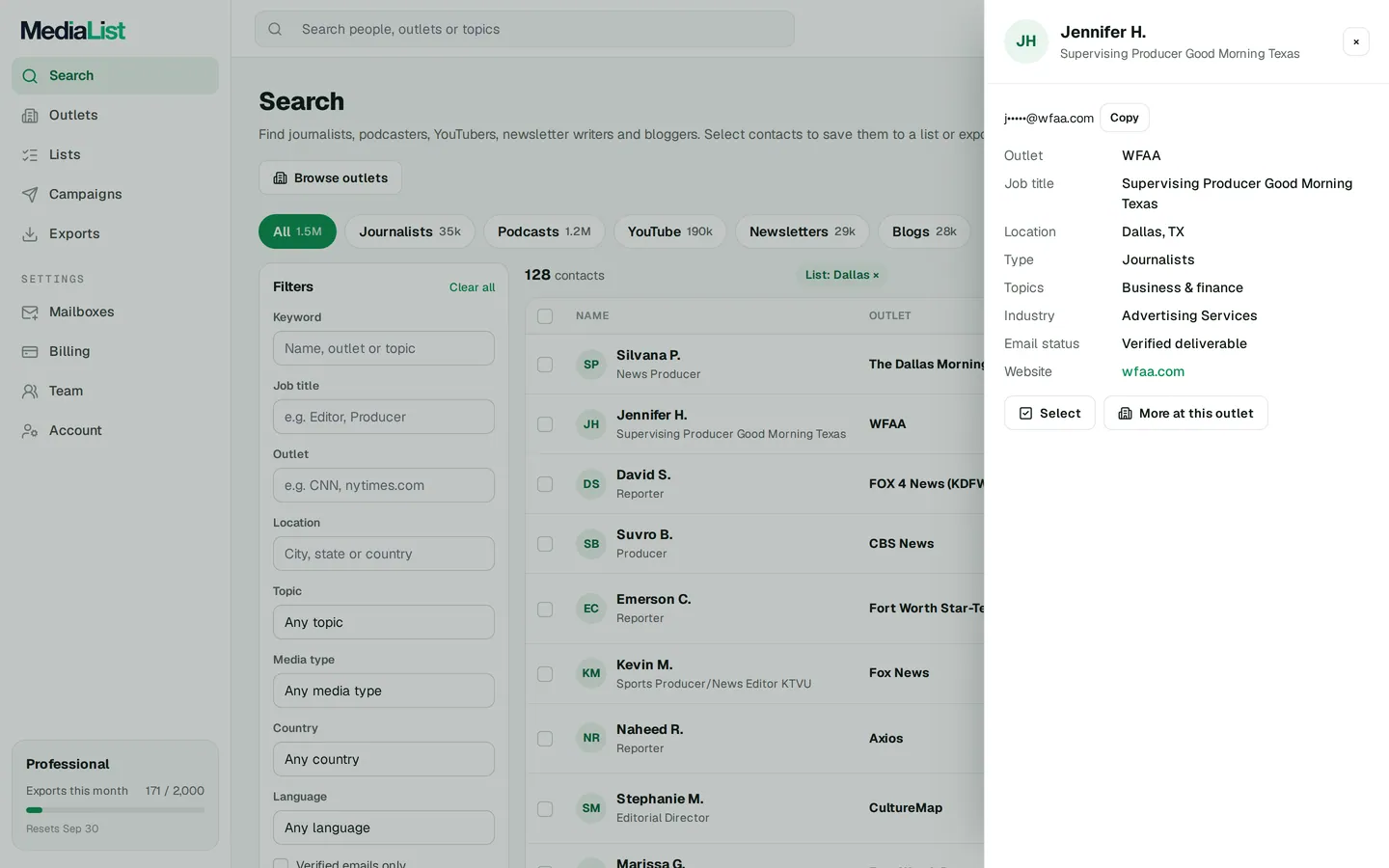Click the Search magnifier icon in sidebar
Screen dimensions: 1389x868
click(30, 76)
